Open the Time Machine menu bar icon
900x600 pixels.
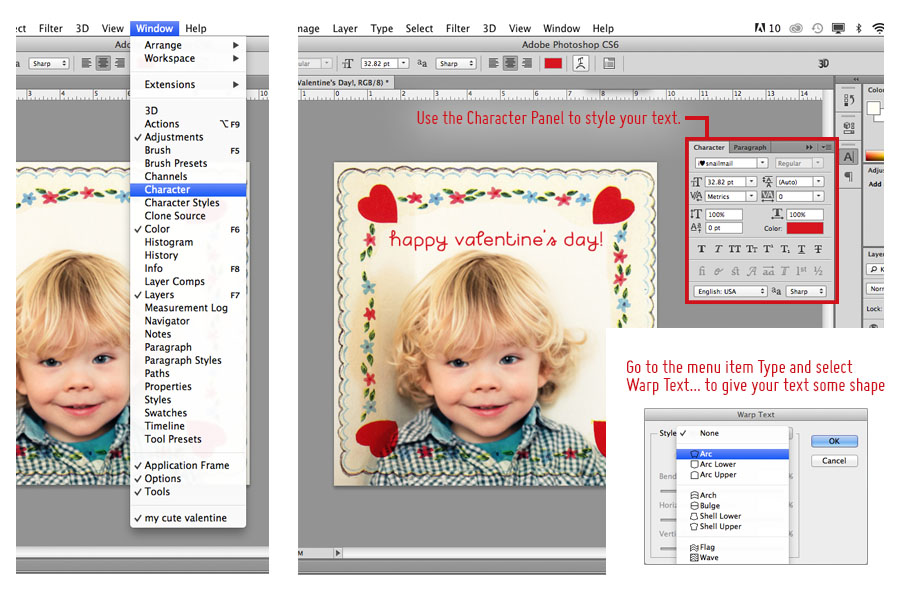tap(817, 28)
